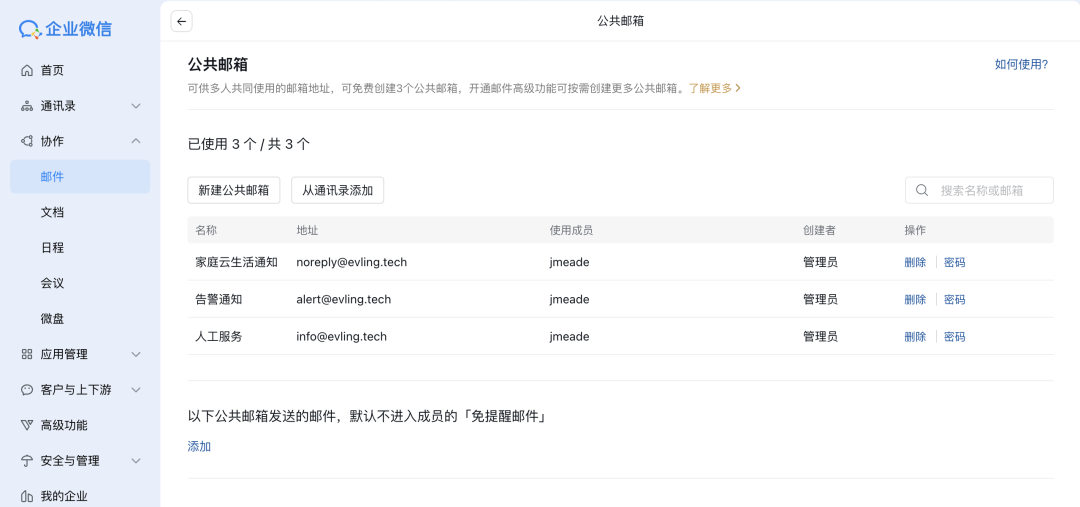1080x507 pixels.
Task: Click the chat icon beside 客户与上下游
Action: (27, 390)
